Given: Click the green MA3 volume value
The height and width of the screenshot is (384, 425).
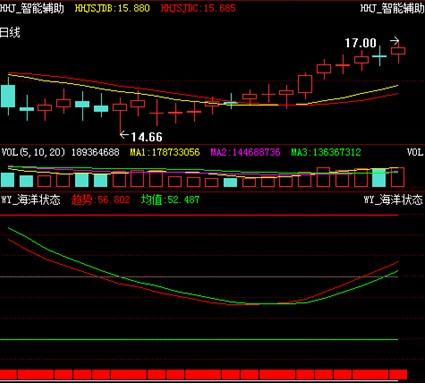Looking at the screenshot, I should click(x=326, y=153).
